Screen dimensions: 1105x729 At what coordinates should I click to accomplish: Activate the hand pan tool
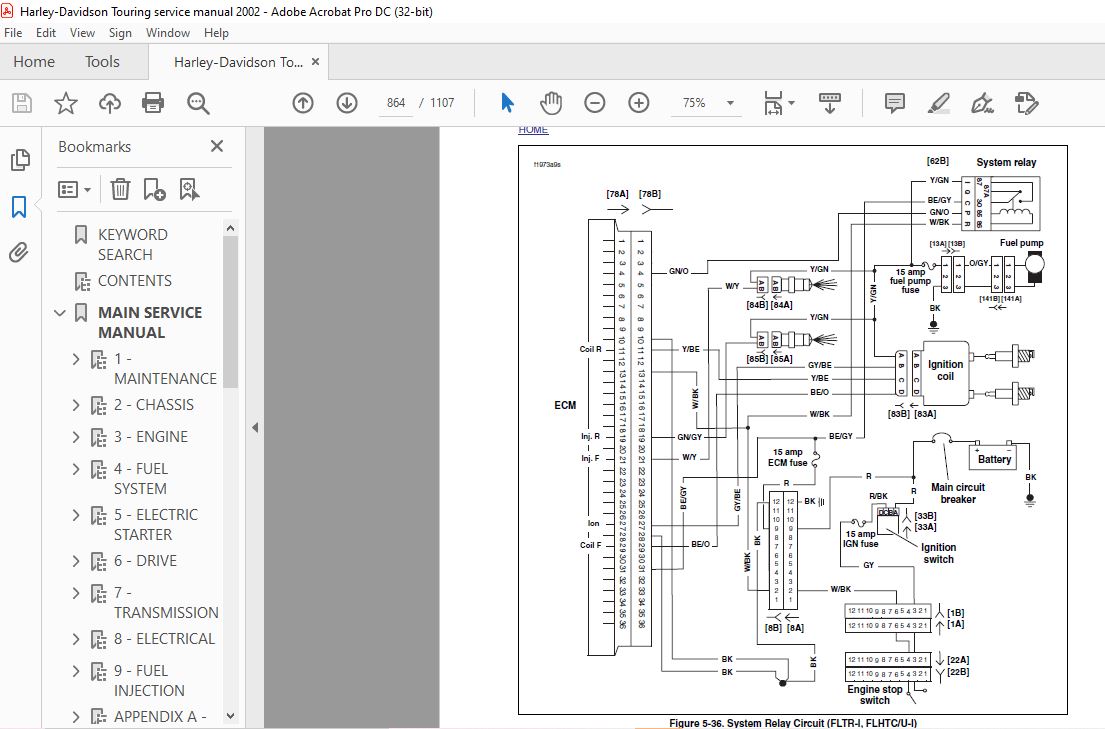tap(551, 103)
